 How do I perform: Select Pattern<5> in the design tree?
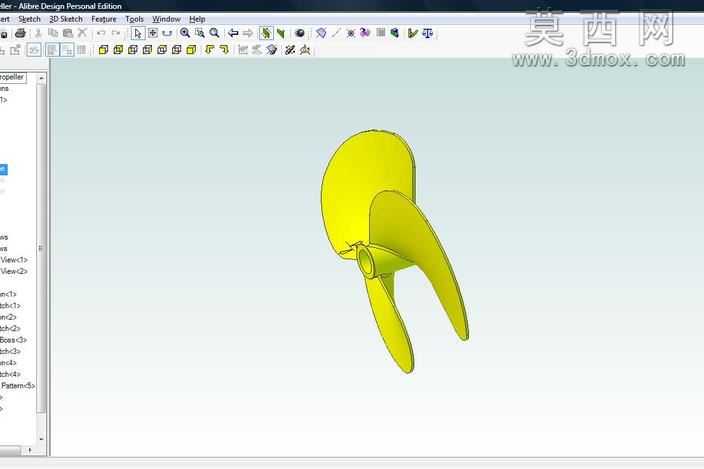18,386
